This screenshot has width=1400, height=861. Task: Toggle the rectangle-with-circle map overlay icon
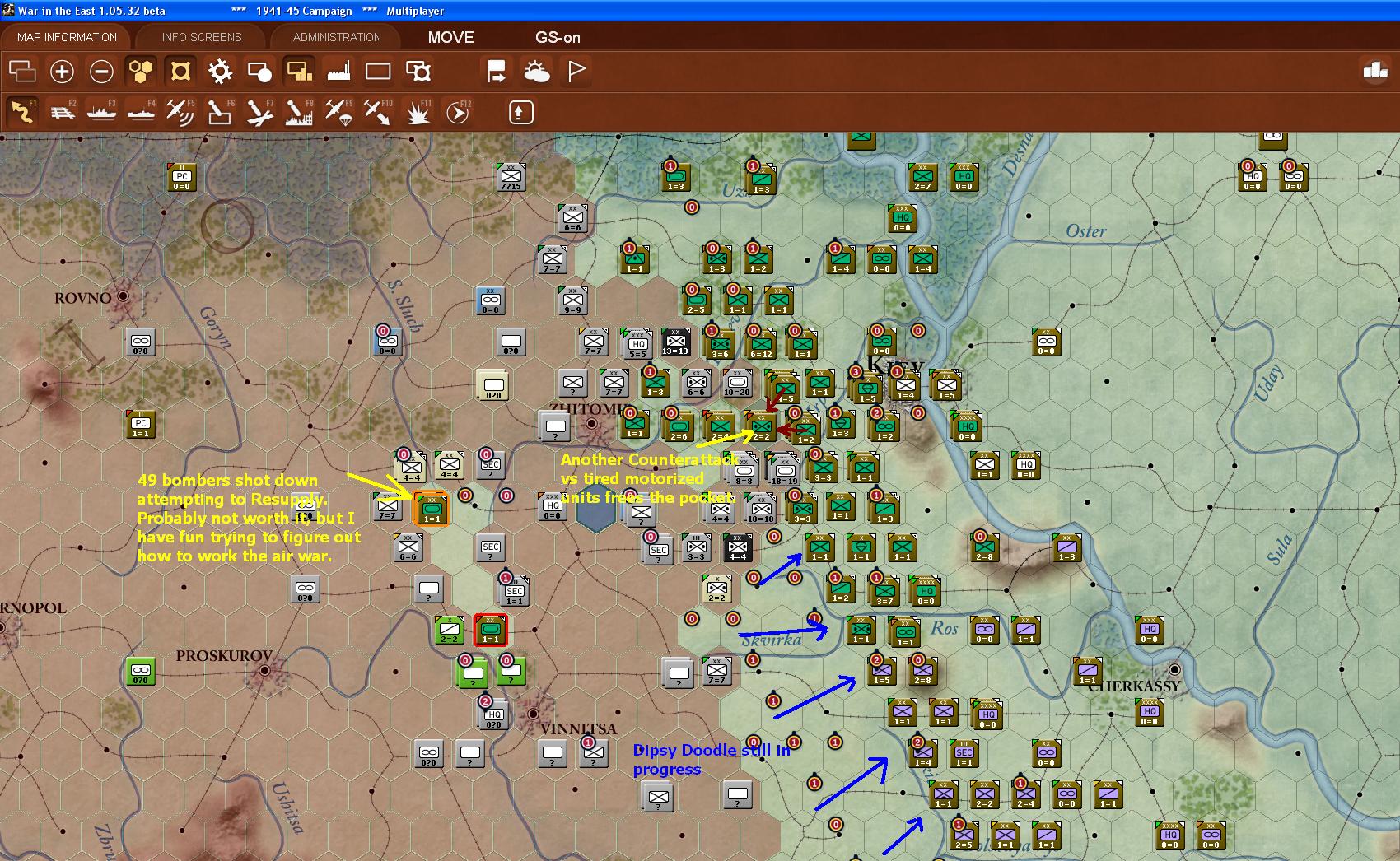(259, 72)
